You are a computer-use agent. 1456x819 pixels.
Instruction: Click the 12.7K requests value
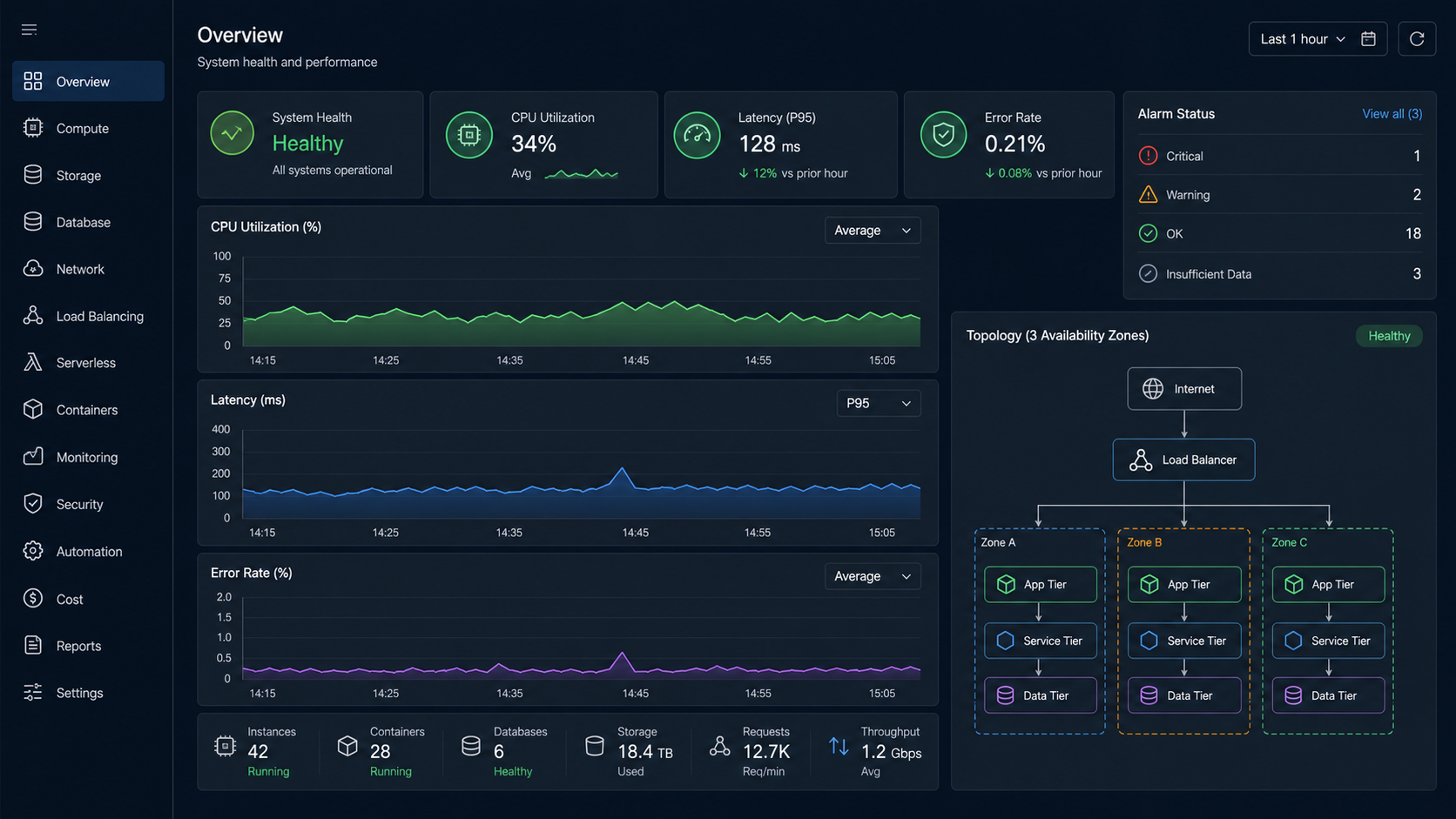point(766,752)
